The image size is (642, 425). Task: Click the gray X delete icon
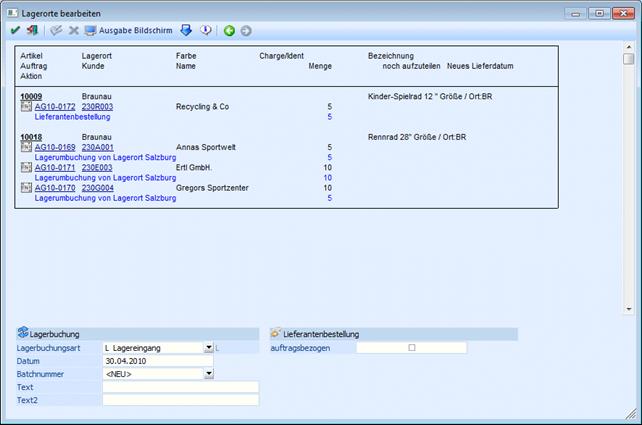(73, 31)
